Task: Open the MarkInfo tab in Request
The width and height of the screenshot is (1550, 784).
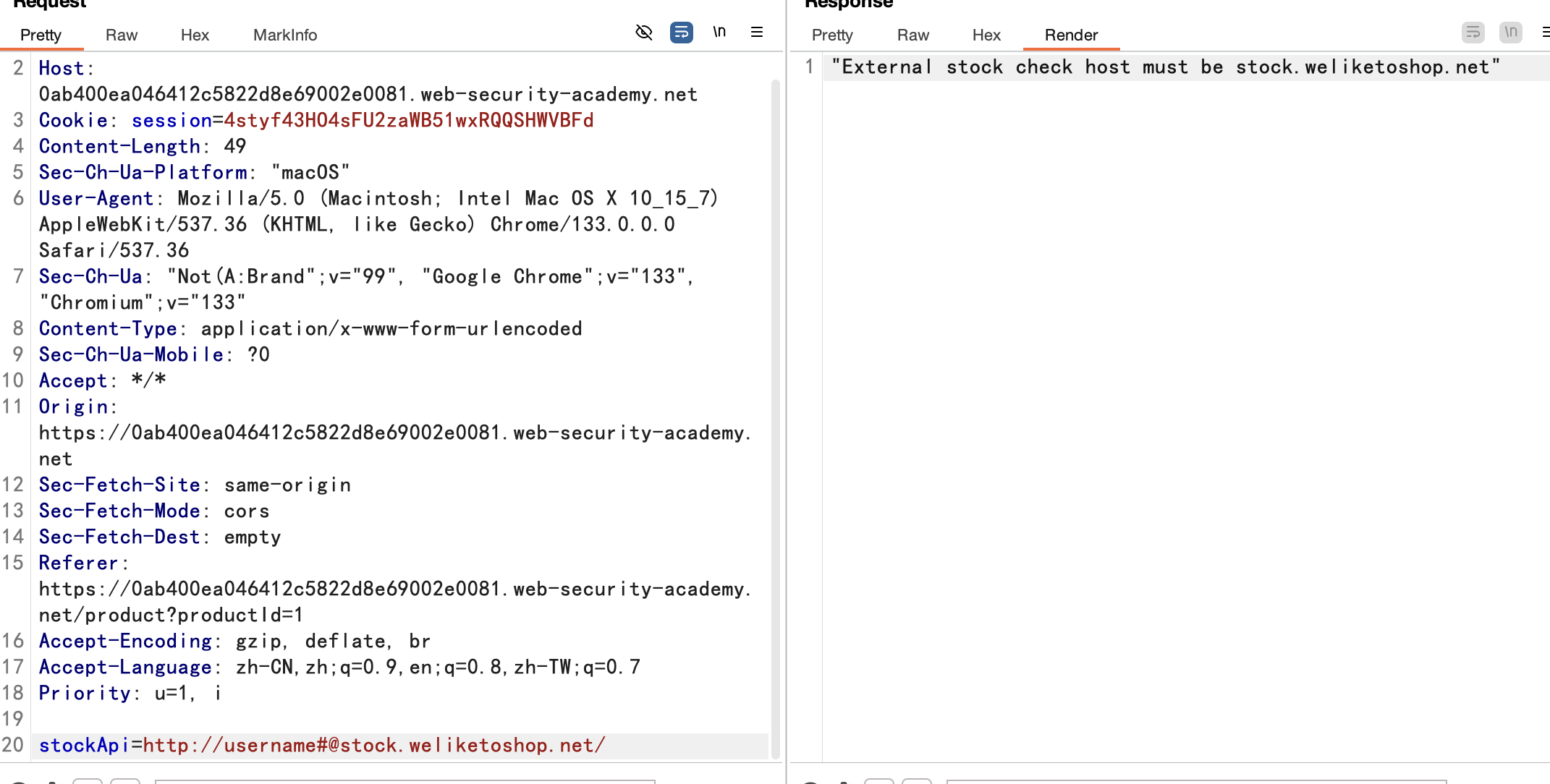Action: point(285,35)
